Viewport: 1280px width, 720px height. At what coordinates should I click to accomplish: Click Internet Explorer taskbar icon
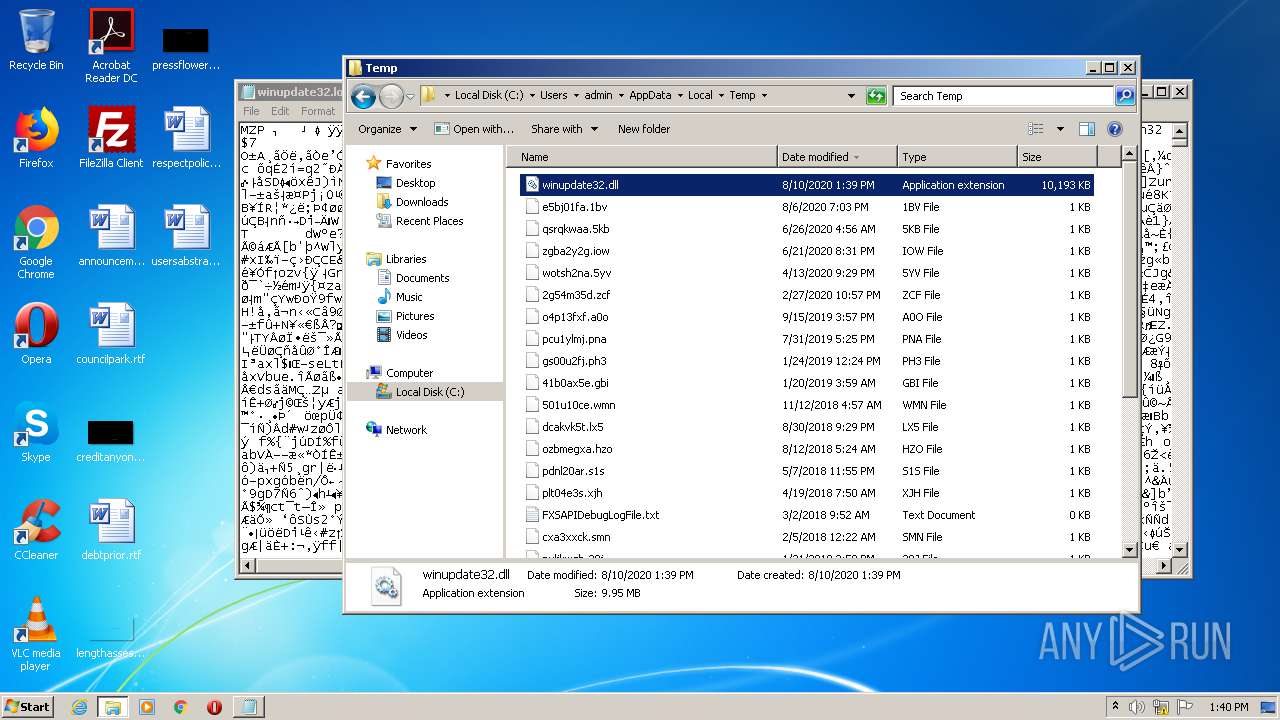click(79, 707)
